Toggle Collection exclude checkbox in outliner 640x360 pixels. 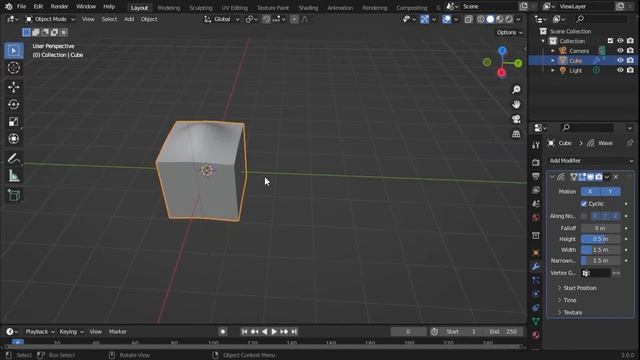[610, 41]
